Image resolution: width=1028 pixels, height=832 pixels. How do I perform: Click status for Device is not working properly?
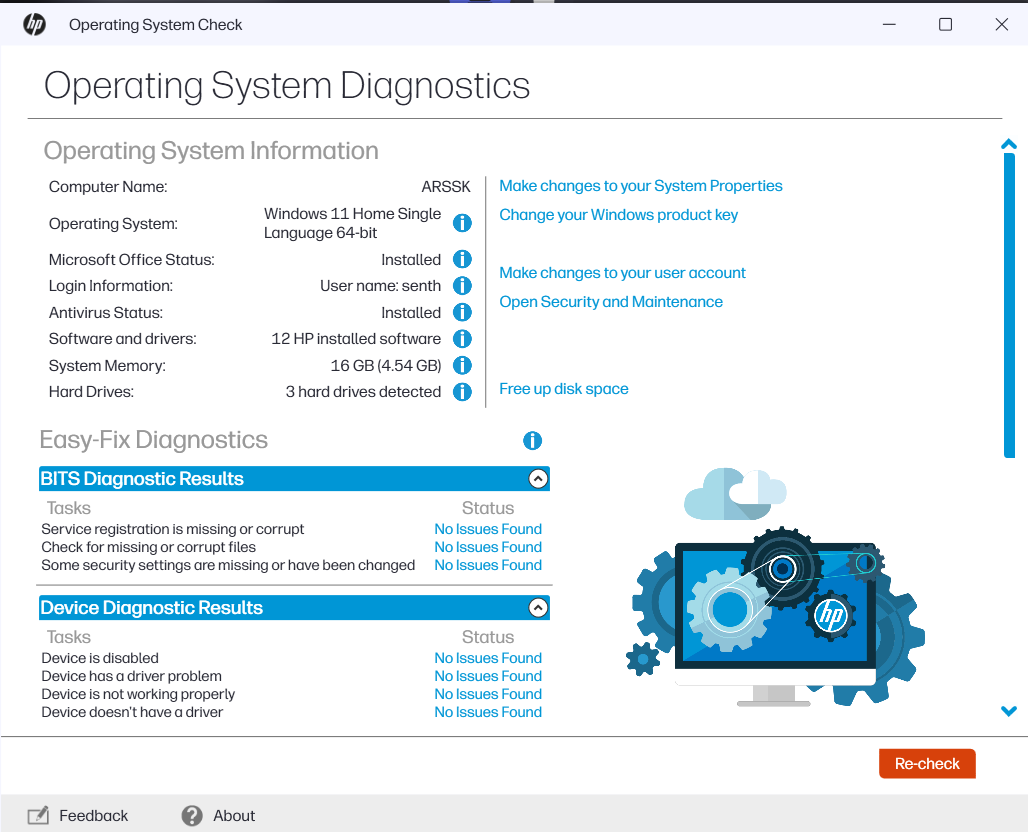coord(488,694)
